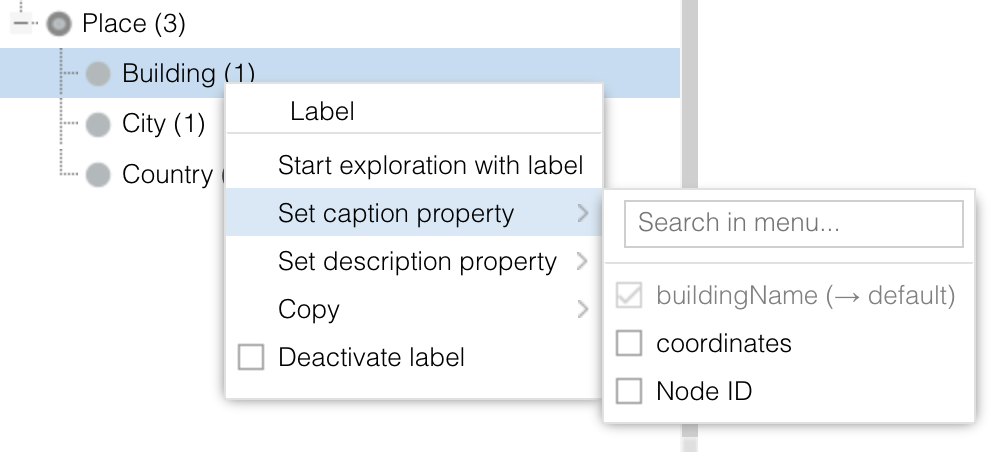Select the City (1) tree item
This screenshot has width=1000, height=452.
click(163, 124)
